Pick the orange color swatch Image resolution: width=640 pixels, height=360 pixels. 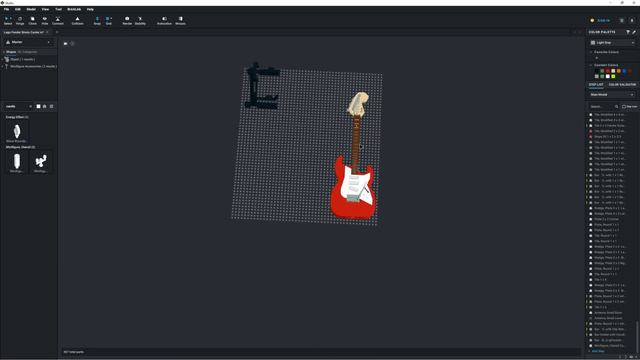(618, 71)
